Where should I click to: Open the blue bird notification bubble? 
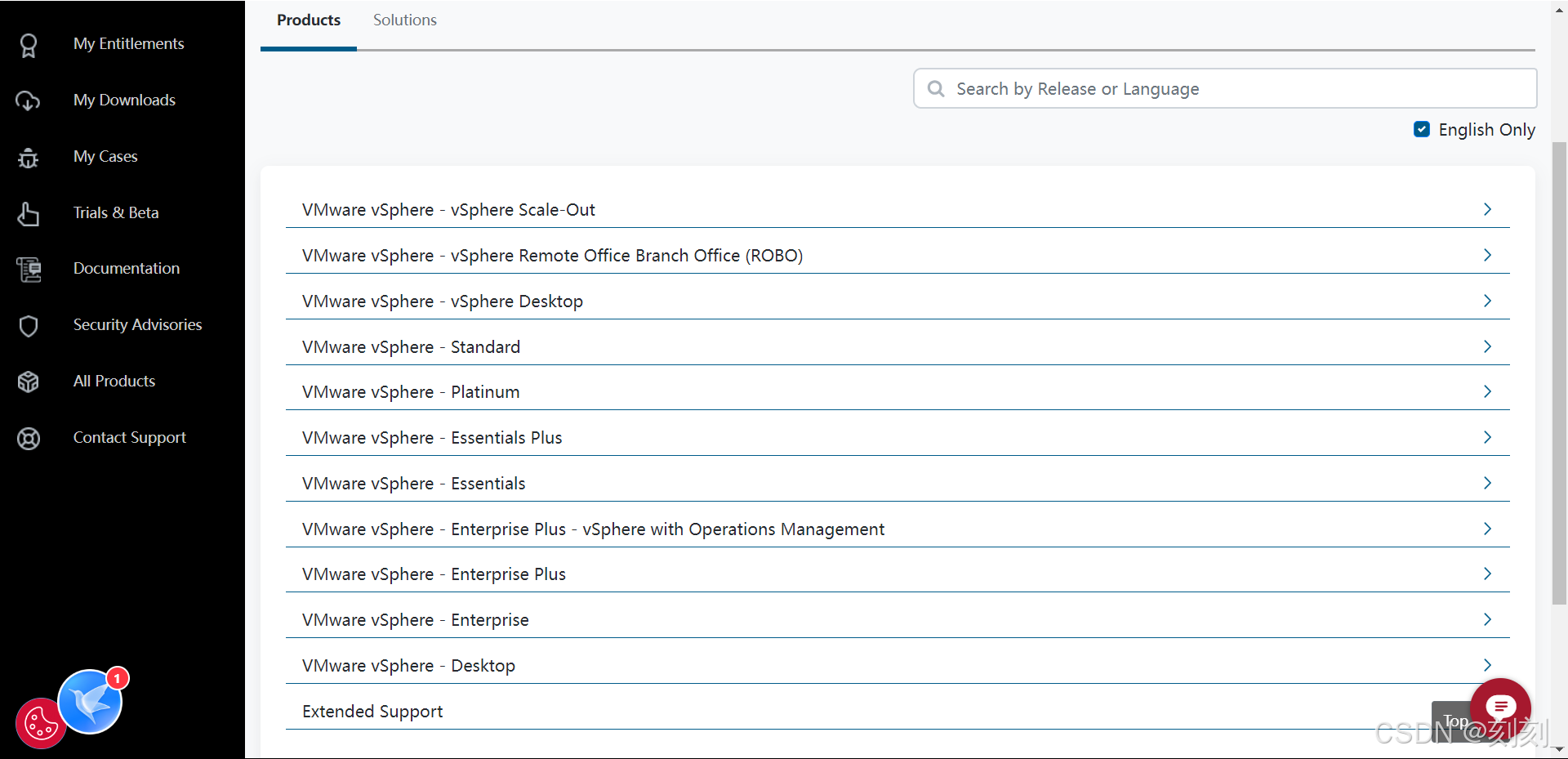click(x=91, y=702)
